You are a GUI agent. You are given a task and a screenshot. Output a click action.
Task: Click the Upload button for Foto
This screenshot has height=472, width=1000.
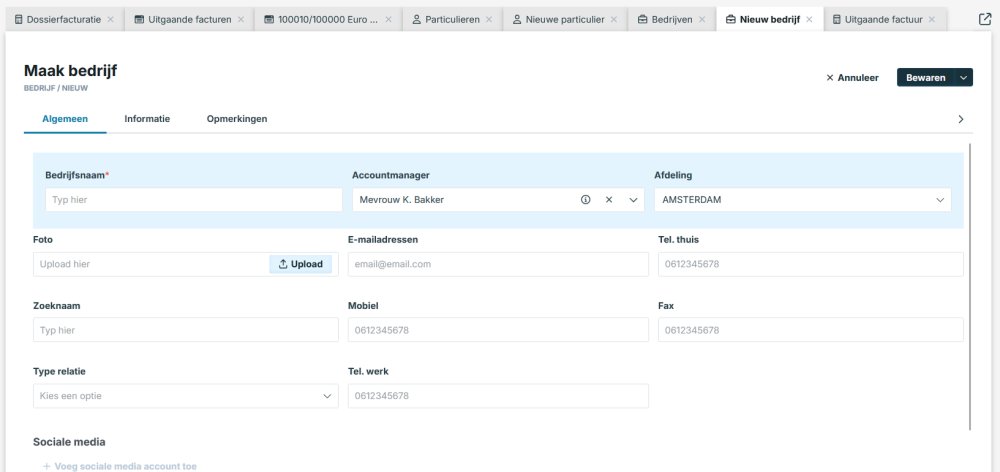[x=300, y=264]
